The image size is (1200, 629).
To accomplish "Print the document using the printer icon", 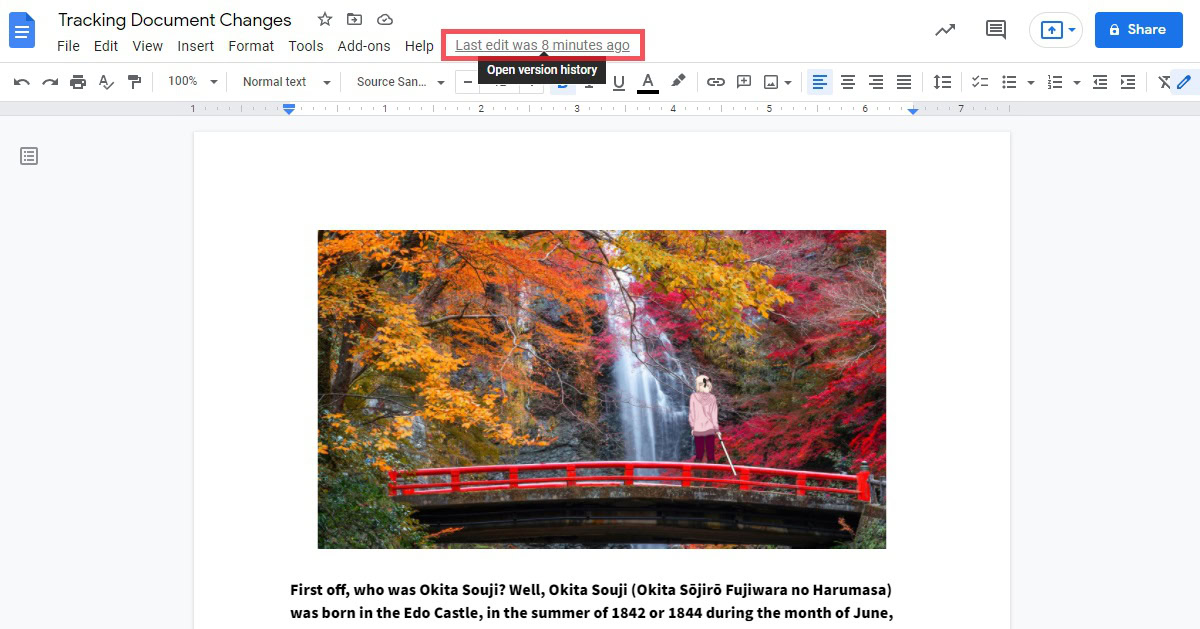I will click(78, 82).
